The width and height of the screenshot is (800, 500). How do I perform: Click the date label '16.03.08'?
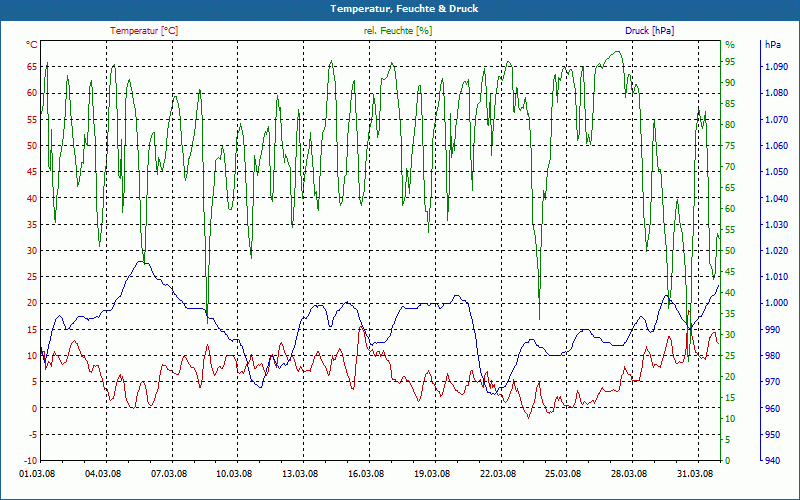(x=366, y=473)
